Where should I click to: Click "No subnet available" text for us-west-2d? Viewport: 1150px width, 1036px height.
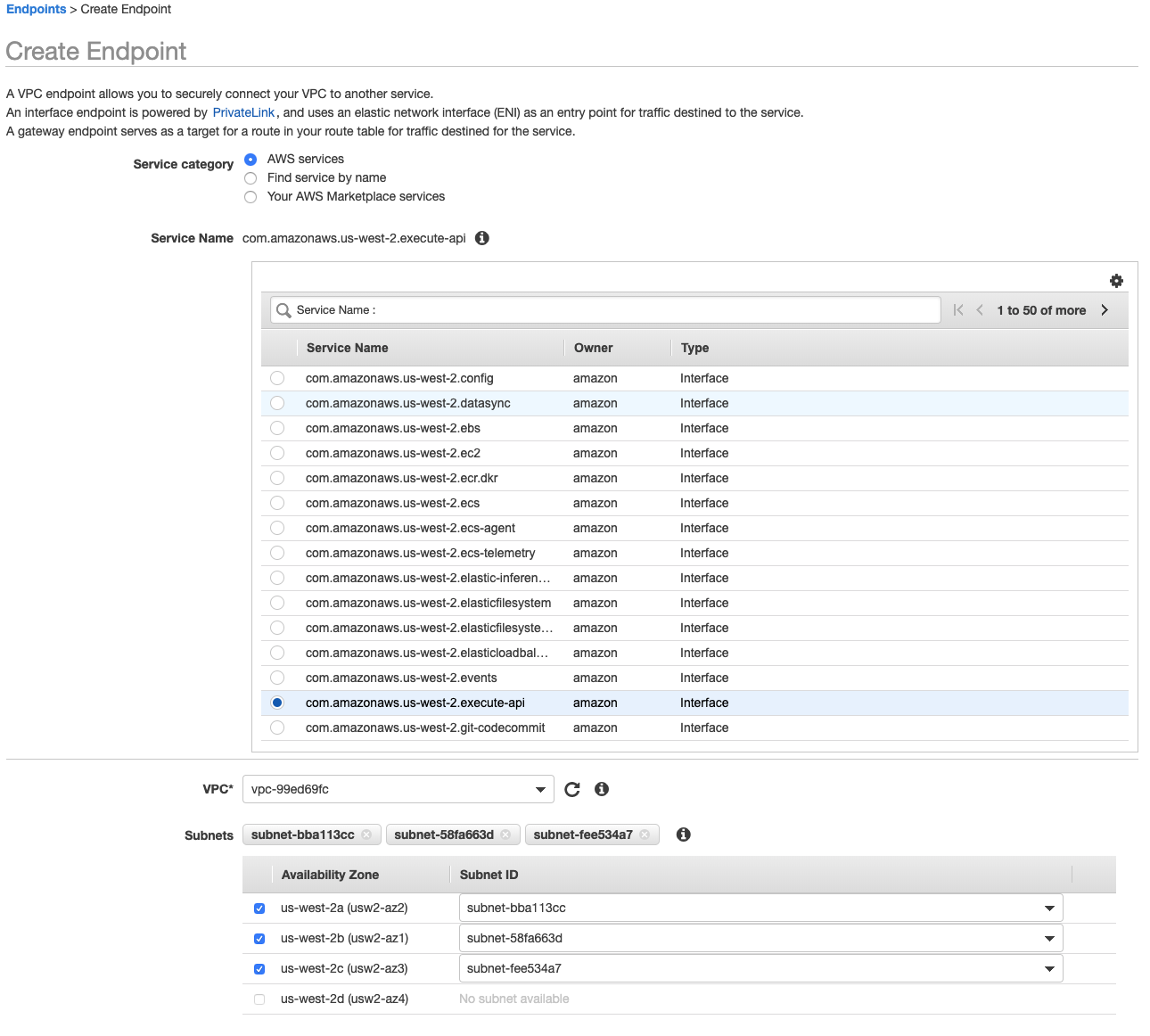coord(513,999)
